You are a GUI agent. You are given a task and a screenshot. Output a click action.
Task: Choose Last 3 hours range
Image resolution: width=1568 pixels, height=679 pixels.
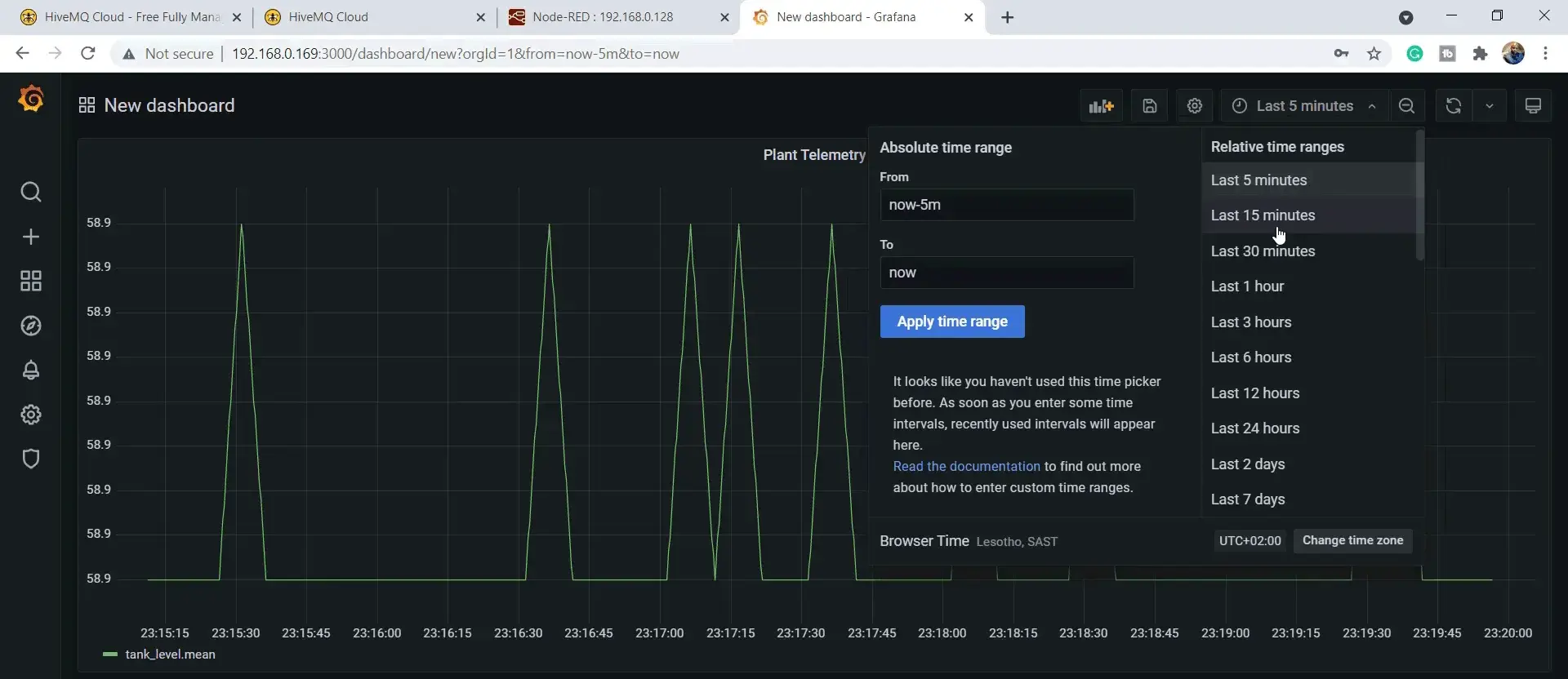pyautogui.click(x=1308, y=322)
